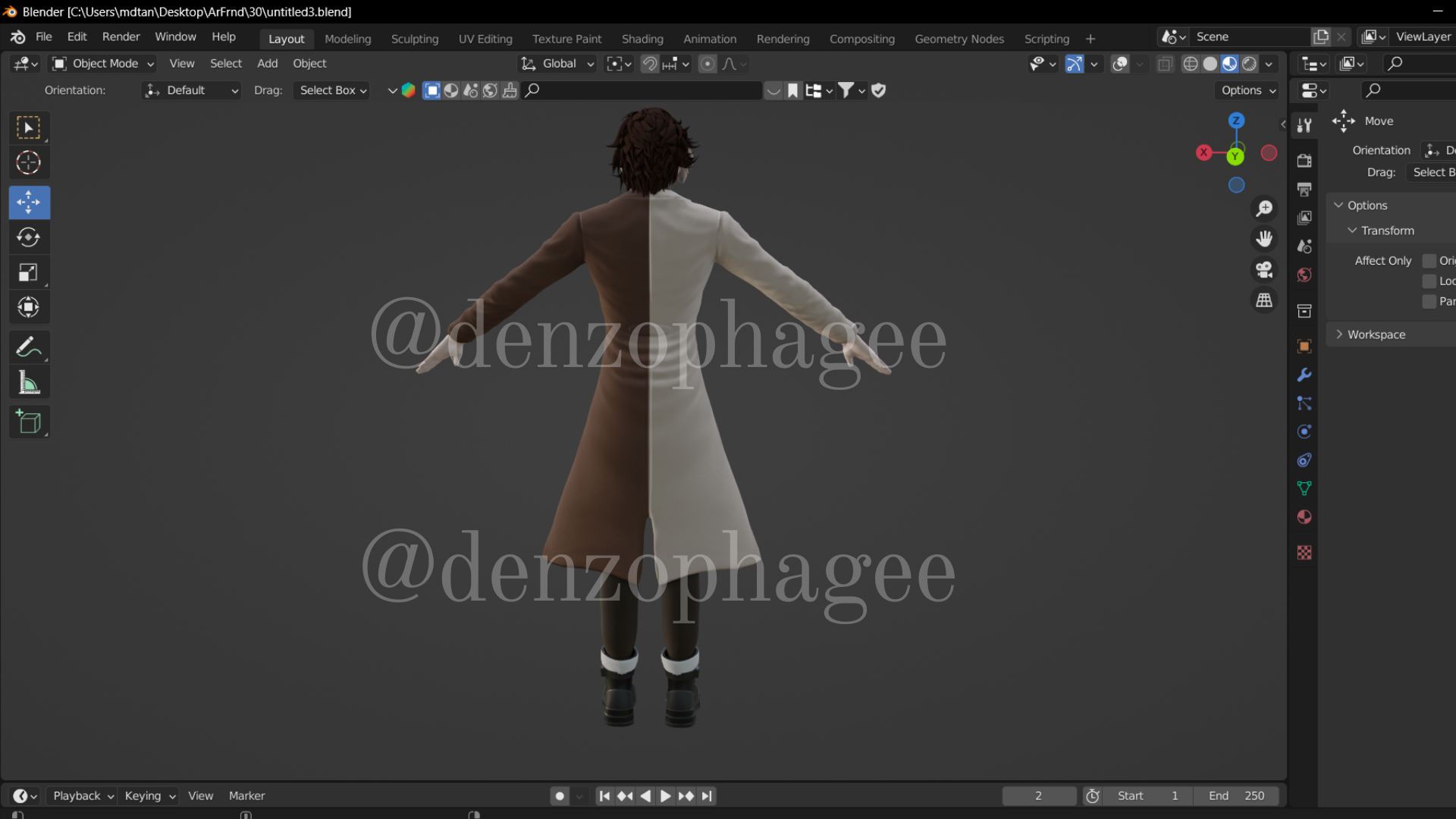The image size is (1456, 819).
Task: Switch to rendered viewport shading
Action: (x=1250, y=64)
